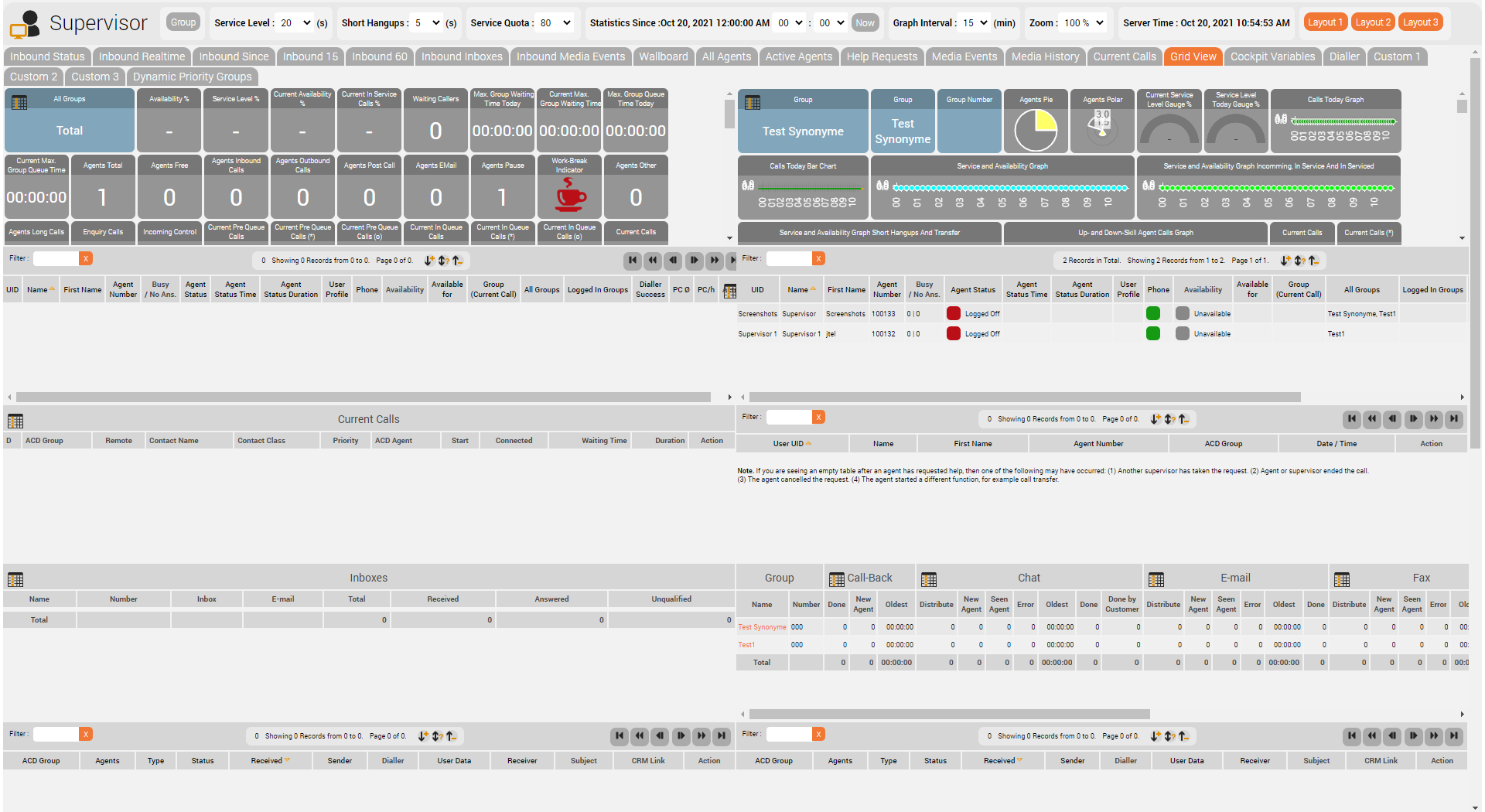Open Service Level seconds dropdown
This screenshot has width=1485, height=812.
(x=295, y=23)
